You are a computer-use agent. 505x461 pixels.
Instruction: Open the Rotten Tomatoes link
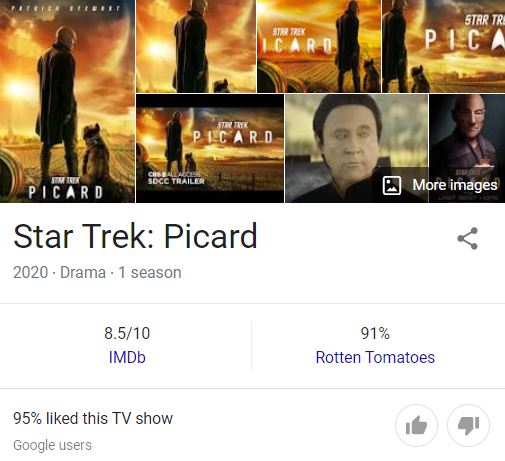pos(375,357)
